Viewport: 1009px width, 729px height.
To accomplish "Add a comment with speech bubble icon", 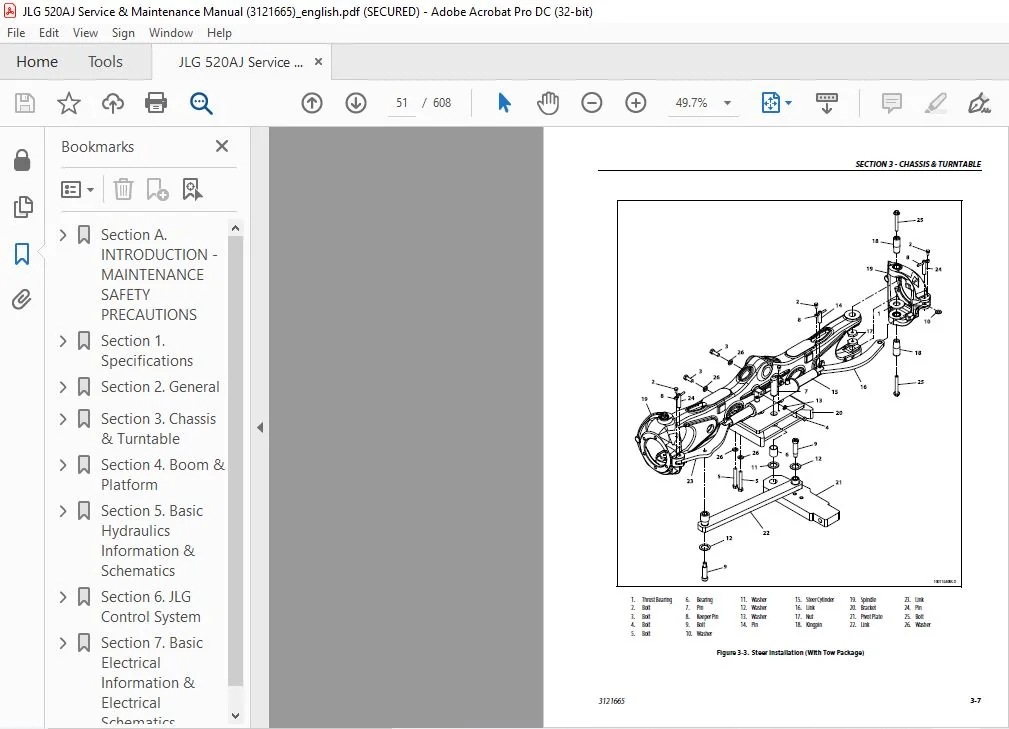I will coord(892,103).
